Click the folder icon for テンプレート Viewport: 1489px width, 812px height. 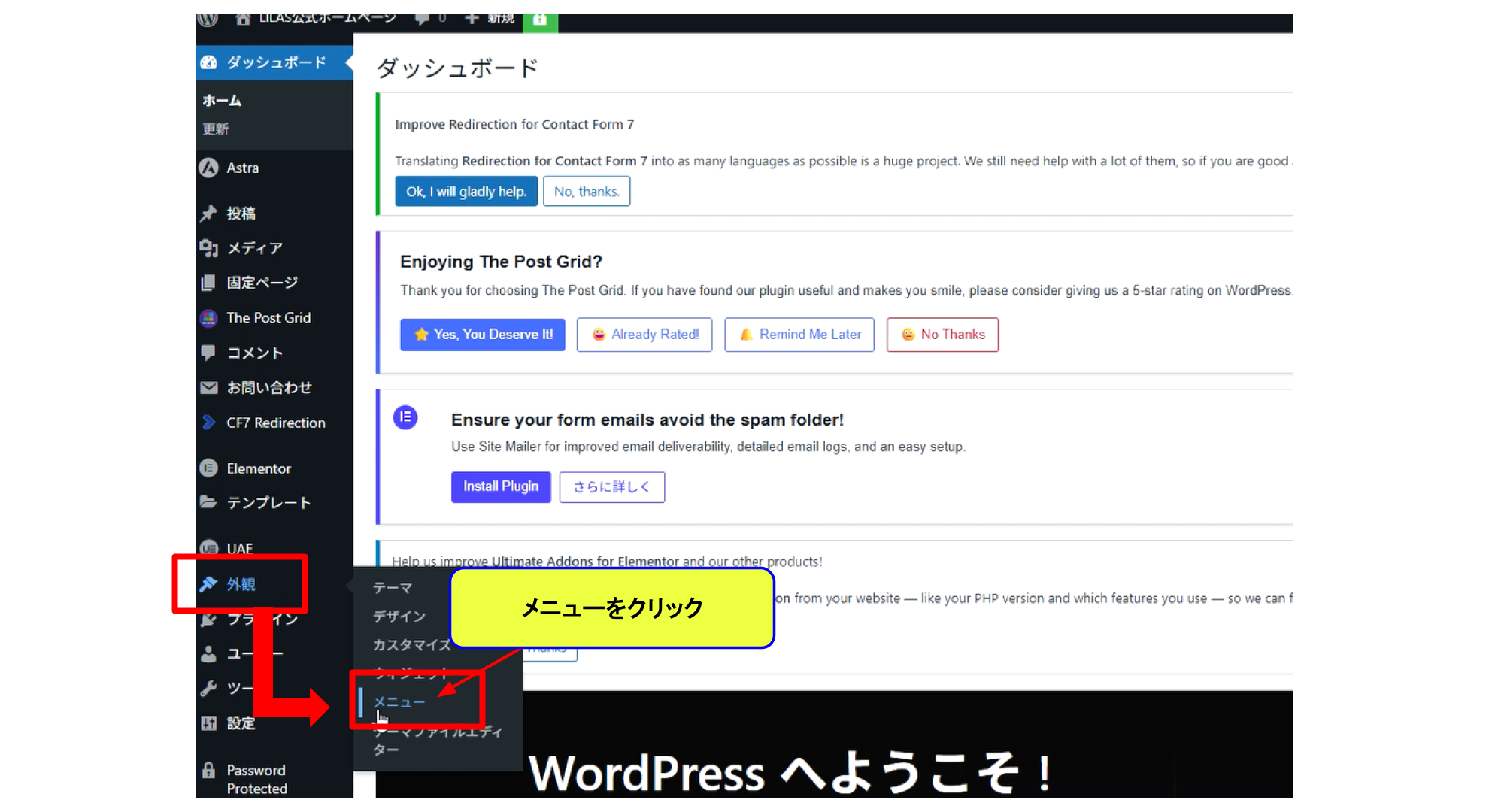(x=209, y=502)
